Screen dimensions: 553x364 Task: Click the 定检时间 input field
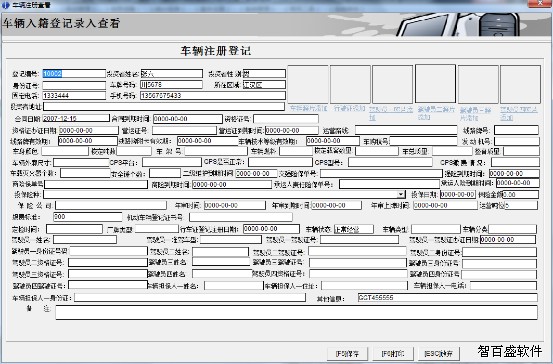click(x=74, y=229)
